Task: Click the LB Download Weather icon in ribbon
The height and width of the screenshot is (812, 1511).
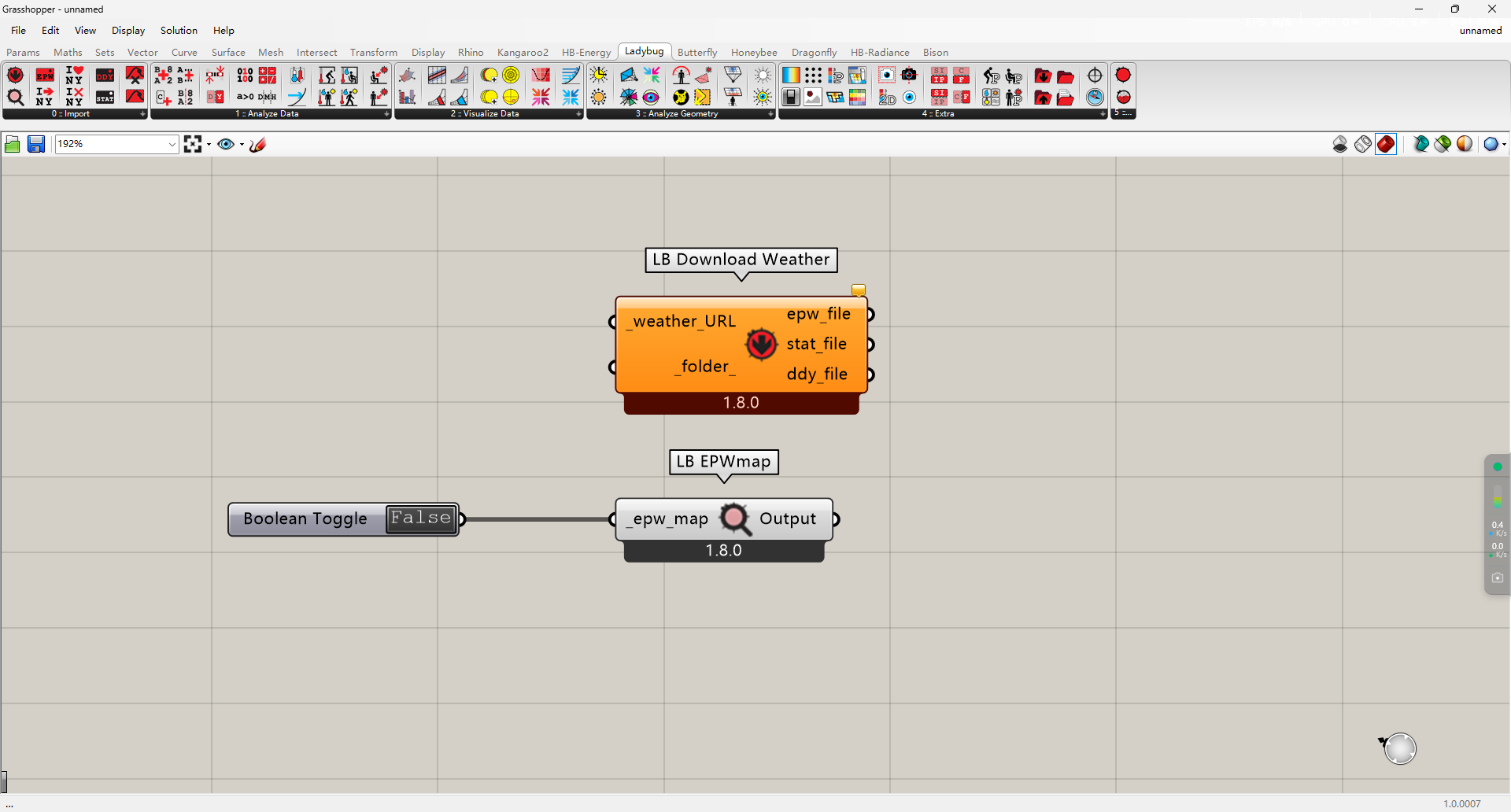Action: [x=15, y=76]
